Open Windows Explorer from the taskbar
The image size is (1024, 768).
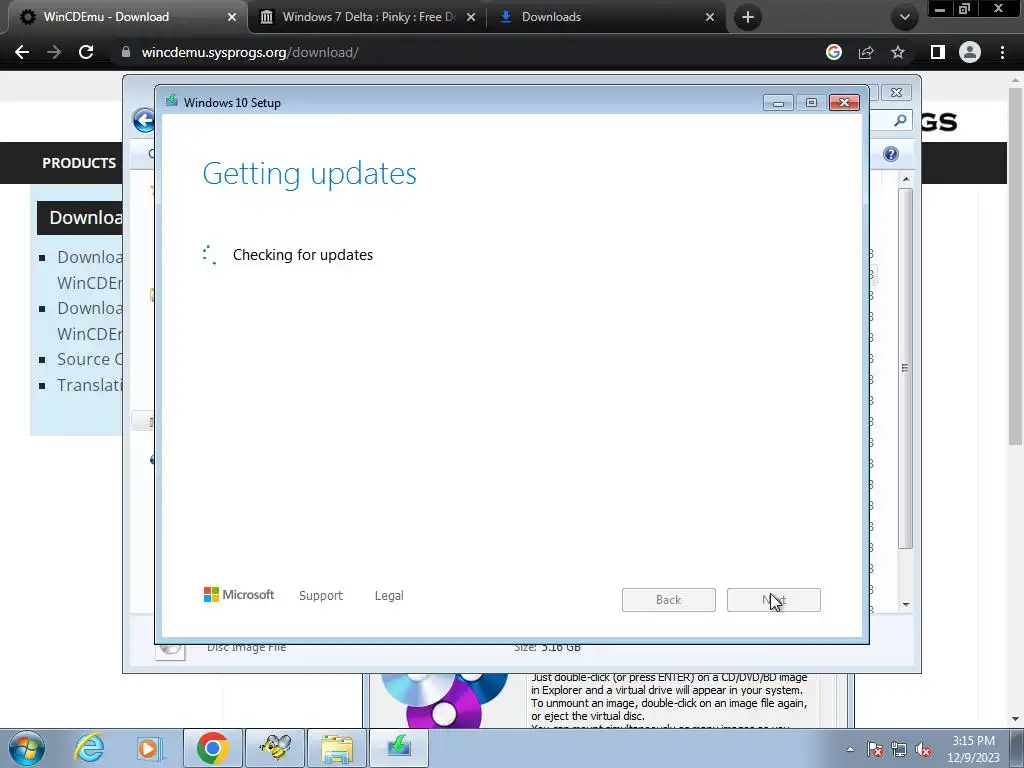point(337,748)
